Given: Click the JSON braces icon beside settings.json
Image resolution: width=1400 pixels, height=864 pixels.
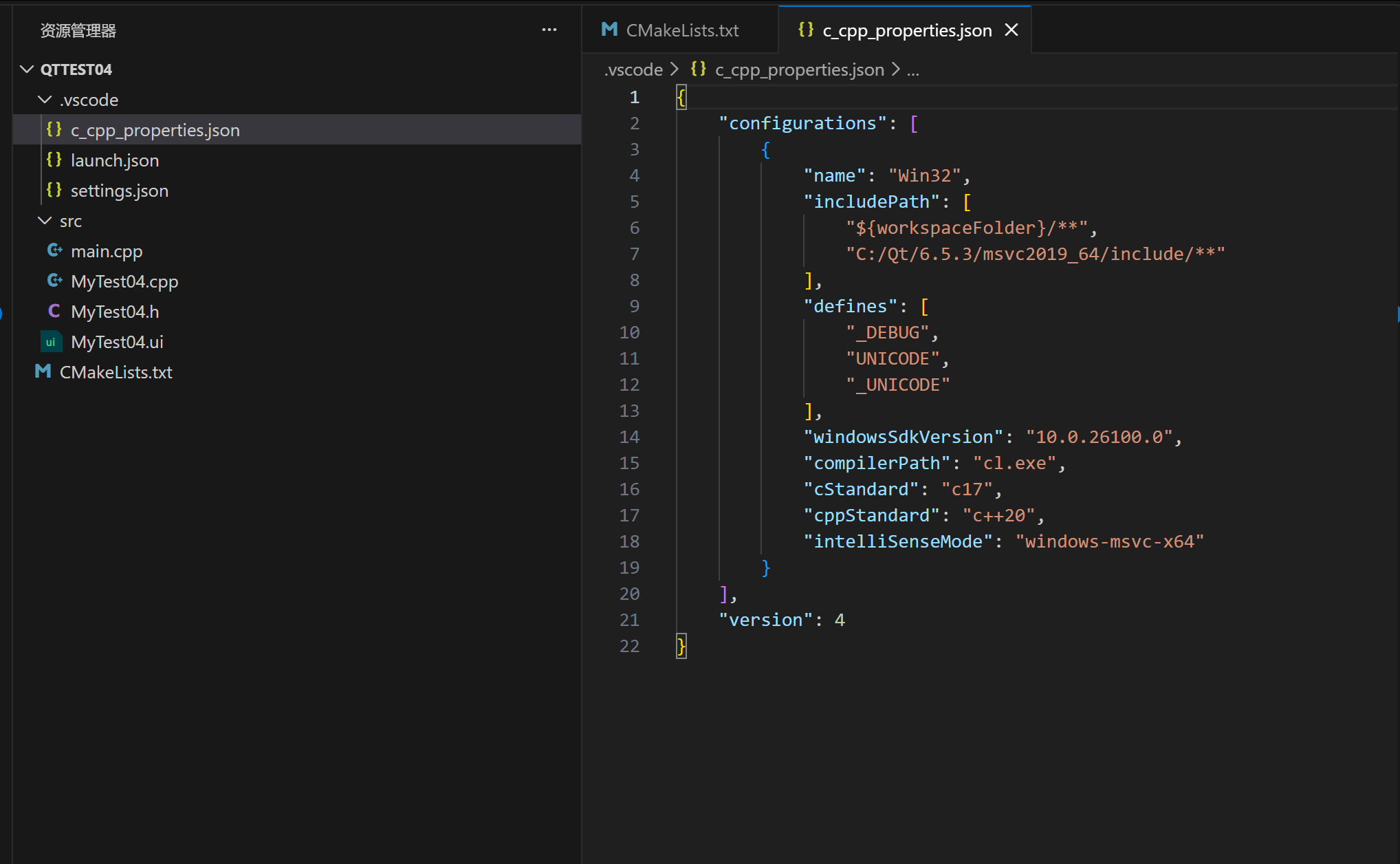Looking at the screenshot, I should click(54, 191).
